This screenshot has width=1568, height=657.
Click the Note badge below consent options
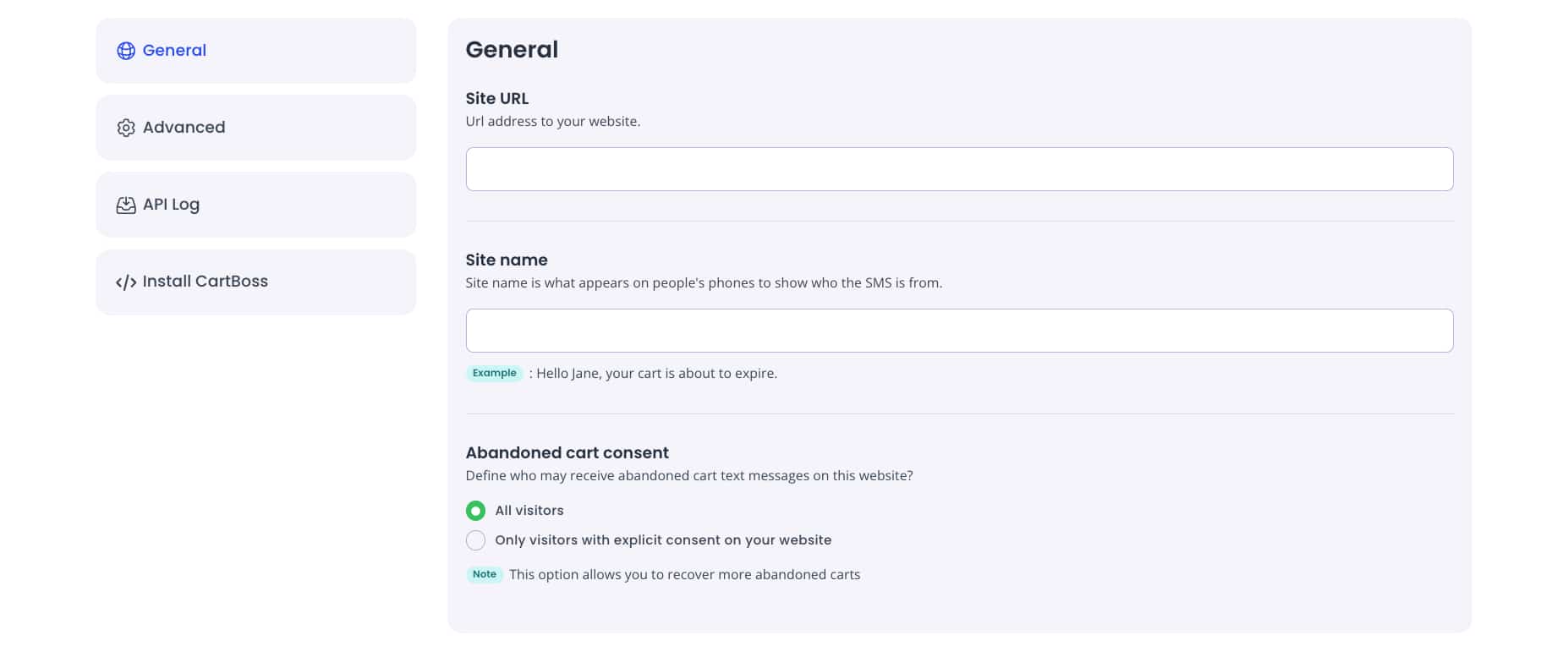point(485,574)
